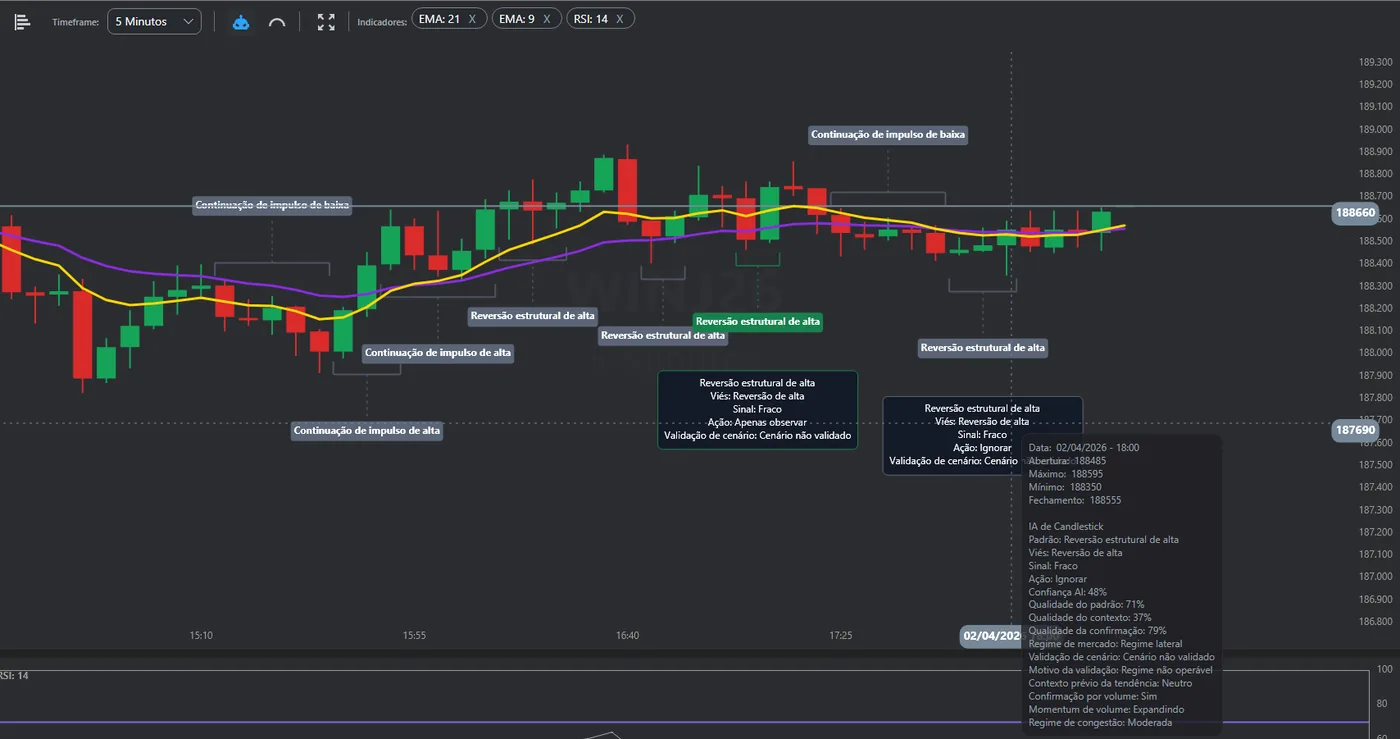Click the green 'Reversão estrutural de alta' label

pyautogui.click(x=758, y=322)
